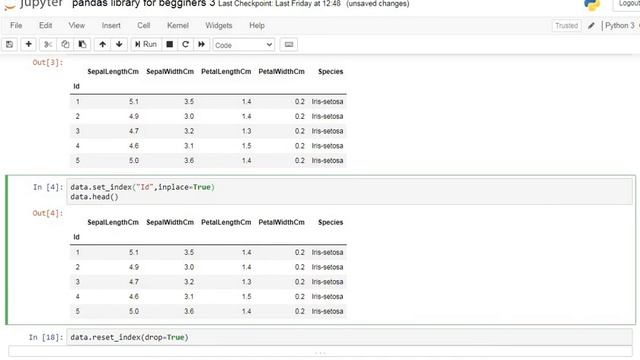The image size is (640, 360).
Task: Click the Id index label in Out[4] table
Action: 76,237
